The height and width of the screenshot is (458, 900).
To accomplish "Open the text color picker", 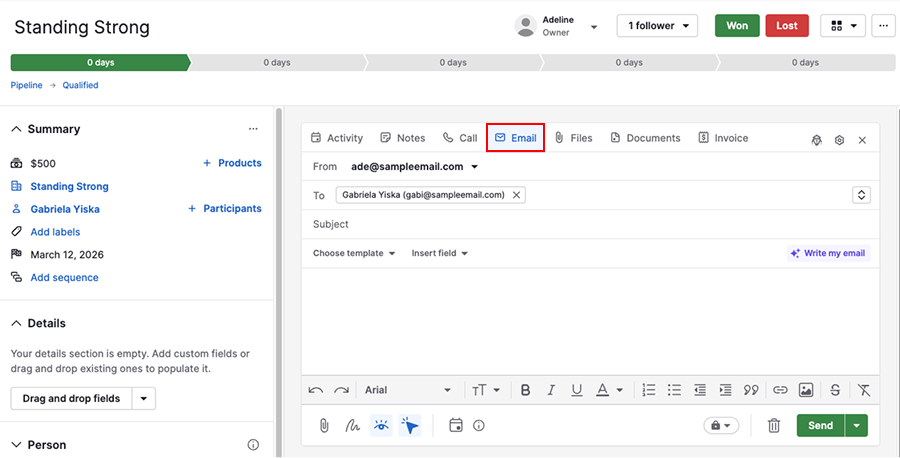I will pos(609,390).
